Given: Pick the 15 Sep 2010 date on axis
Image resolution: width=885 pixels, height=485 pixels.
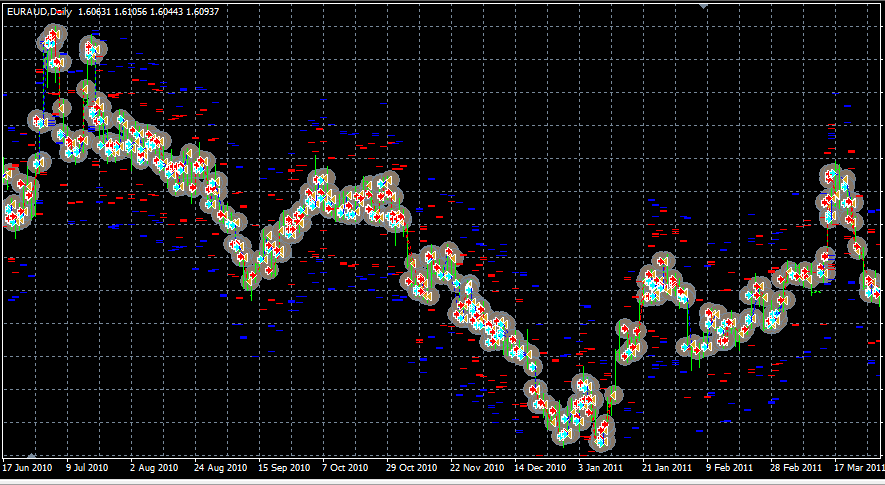Looking at the screenshot, I should point(284,467).
